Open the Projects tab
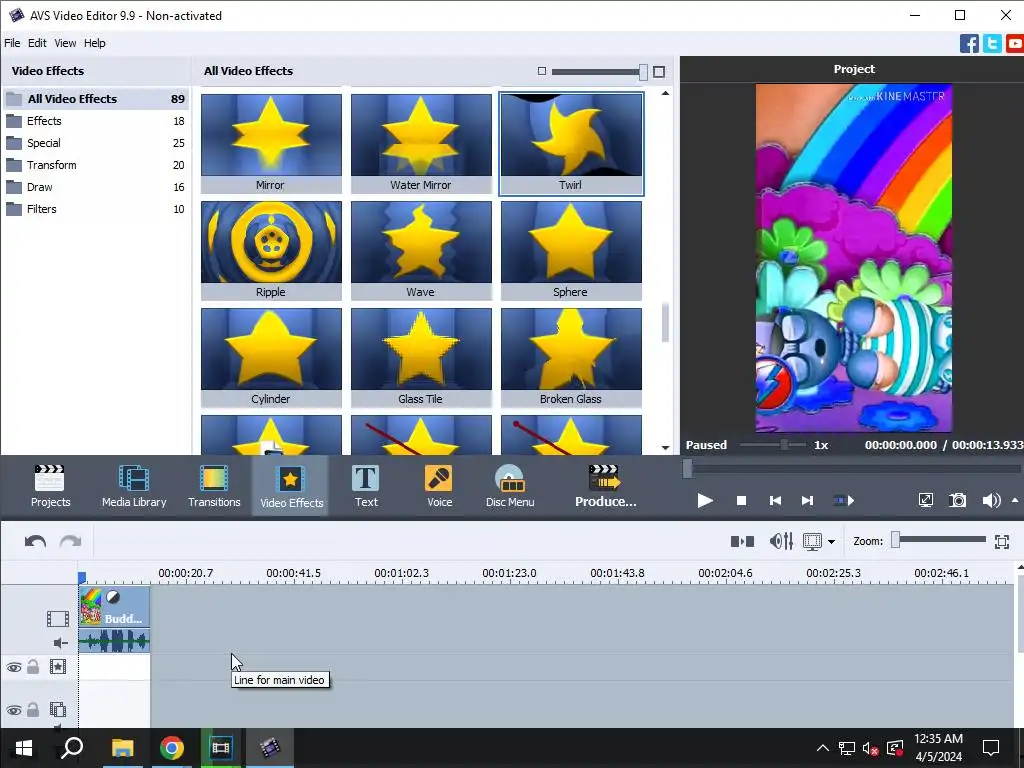1024x768 pixels. [x=50, y=486]
